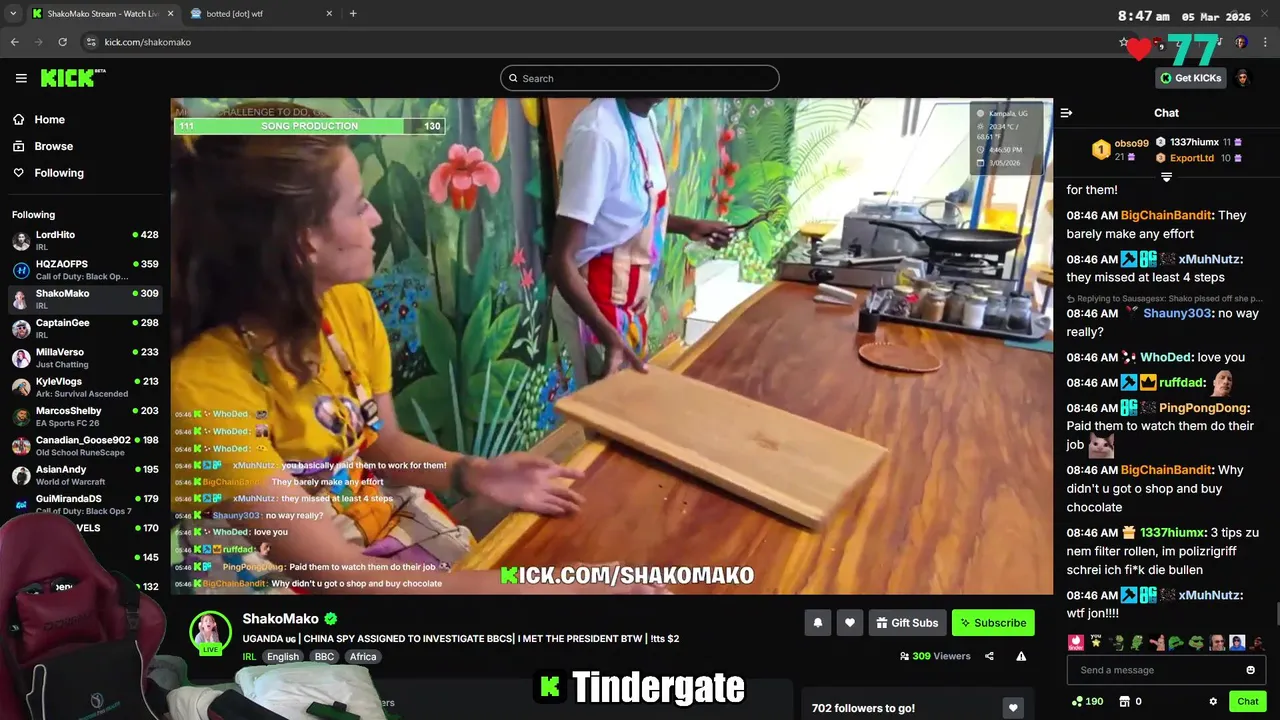The image size is (1280, 720).
Task: Click the English tag
Action: [283, 657]
